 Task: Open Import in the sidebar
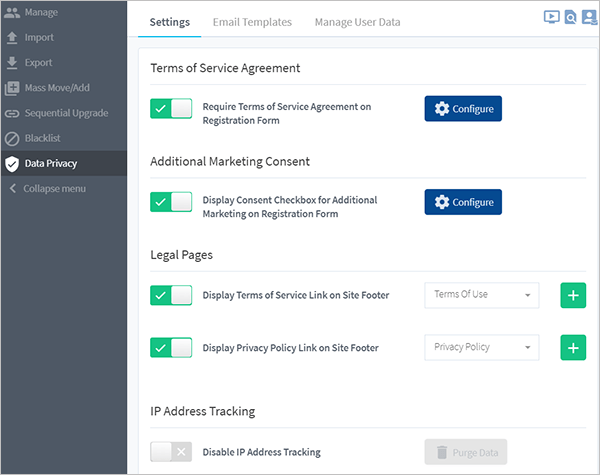pyautogui.click(x=64, y=38)
